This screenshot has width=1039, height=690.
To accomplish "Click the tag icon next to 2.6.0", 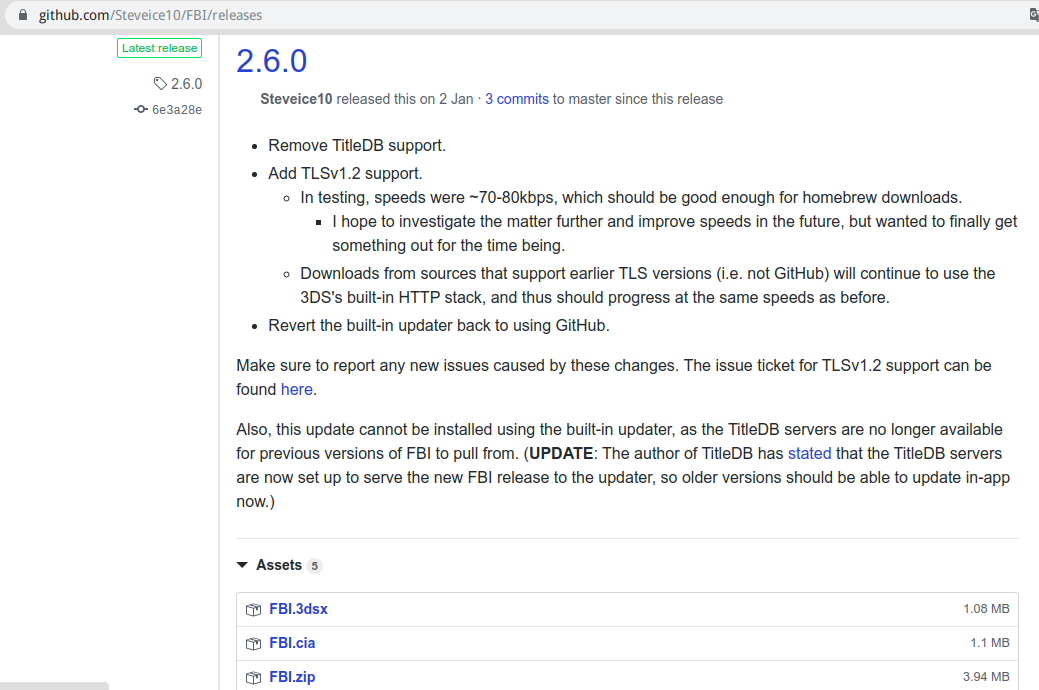I will [160, 84].
